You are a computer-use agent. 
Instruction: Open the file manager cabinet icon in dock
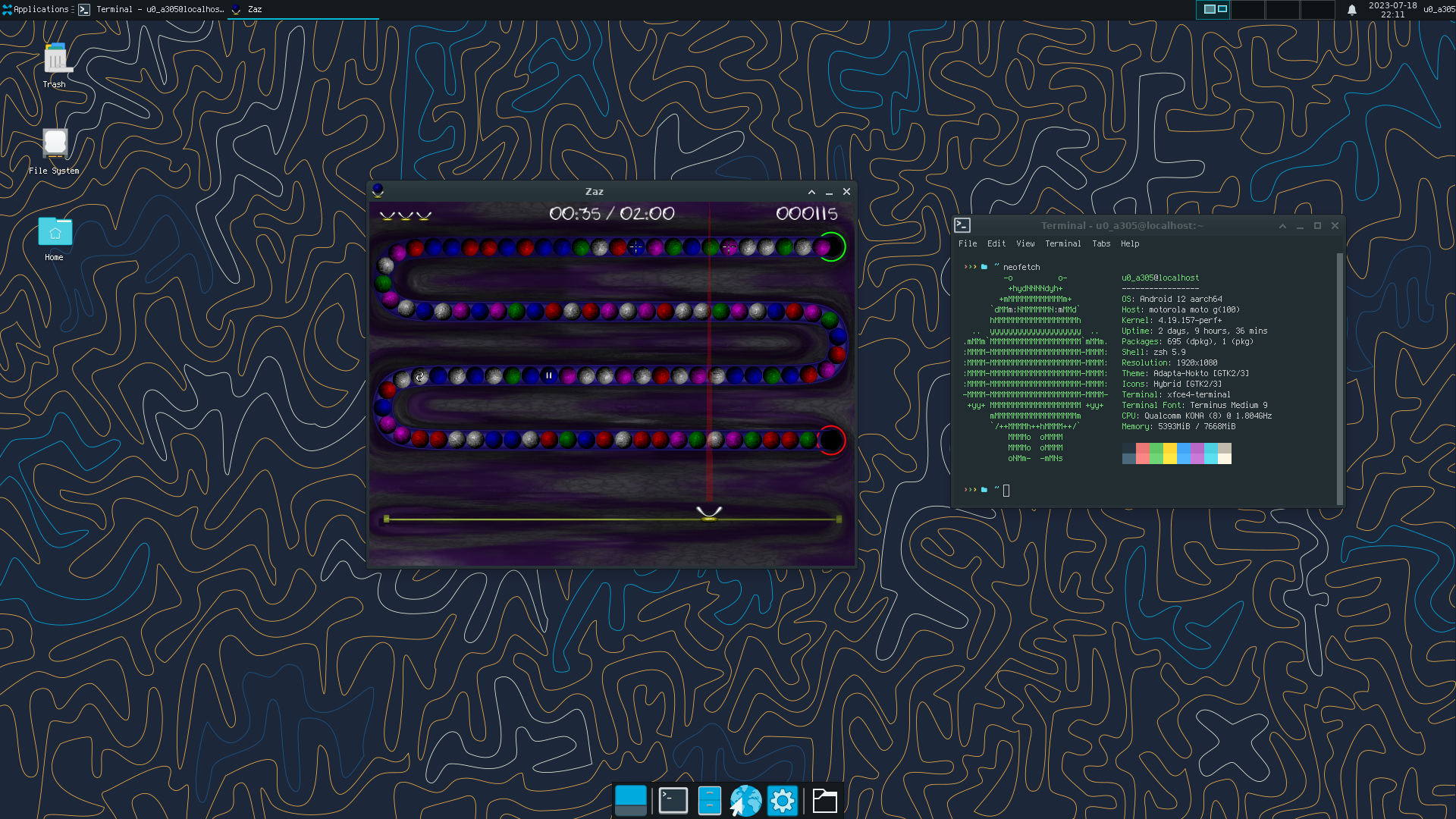click(709, 800)
